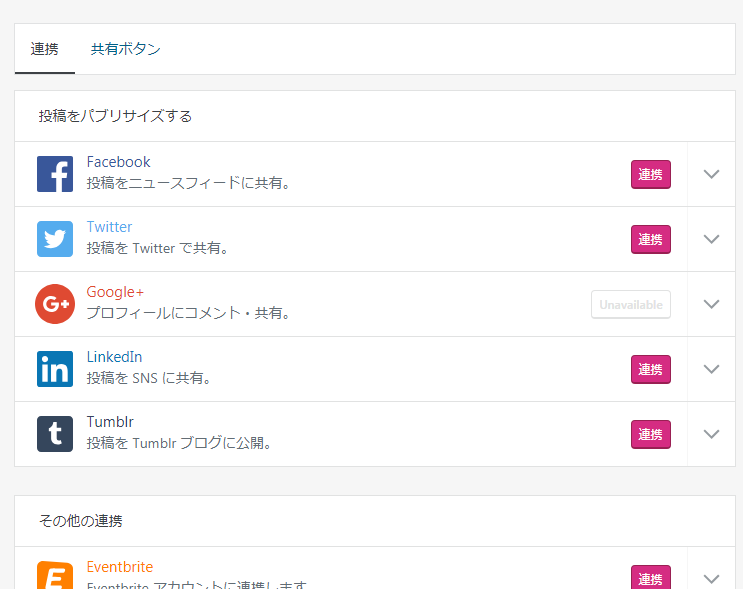Expand the Eventbrite row chevron

(x=711, y=578)
